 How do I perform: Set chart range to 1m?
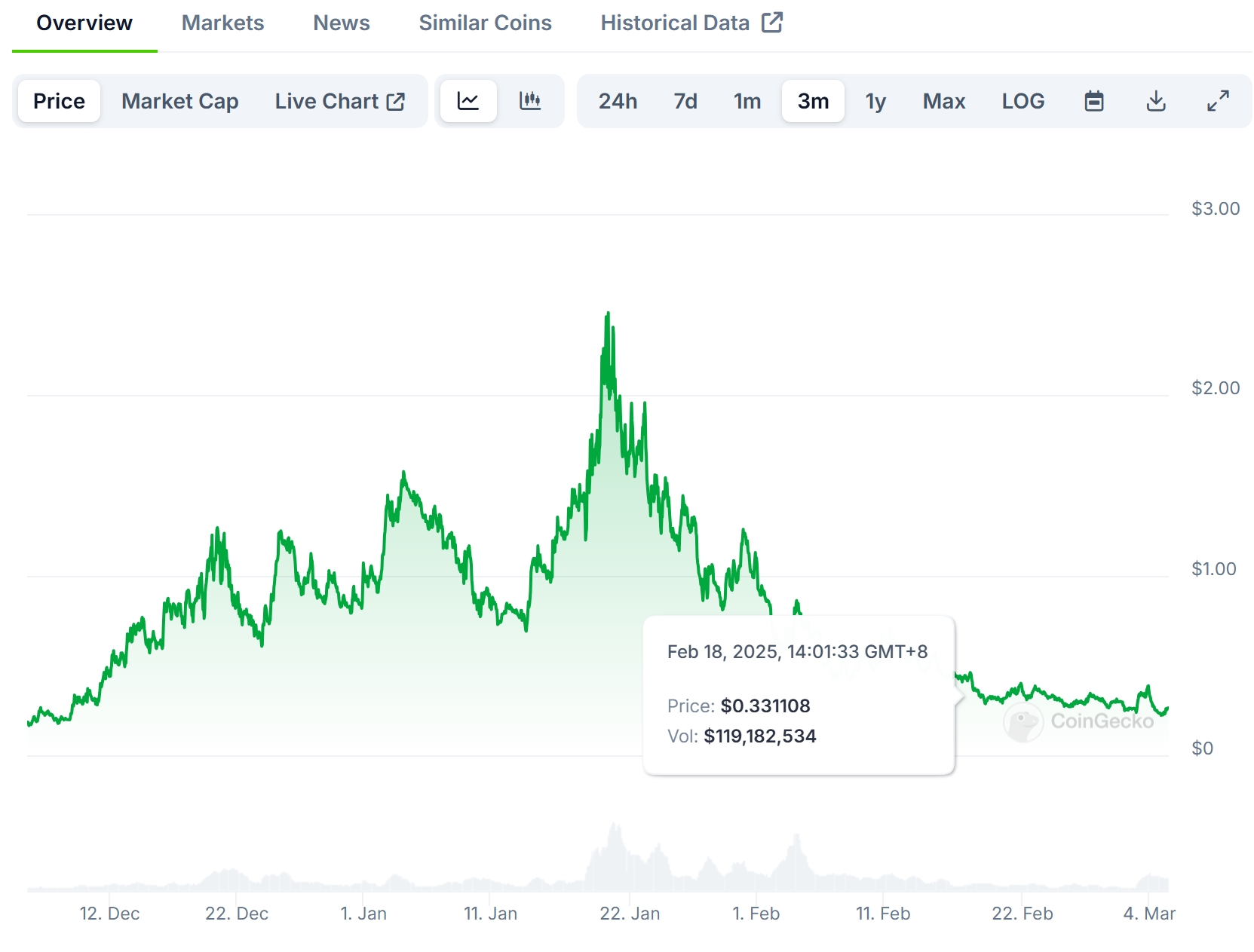[x=747, y=101]
